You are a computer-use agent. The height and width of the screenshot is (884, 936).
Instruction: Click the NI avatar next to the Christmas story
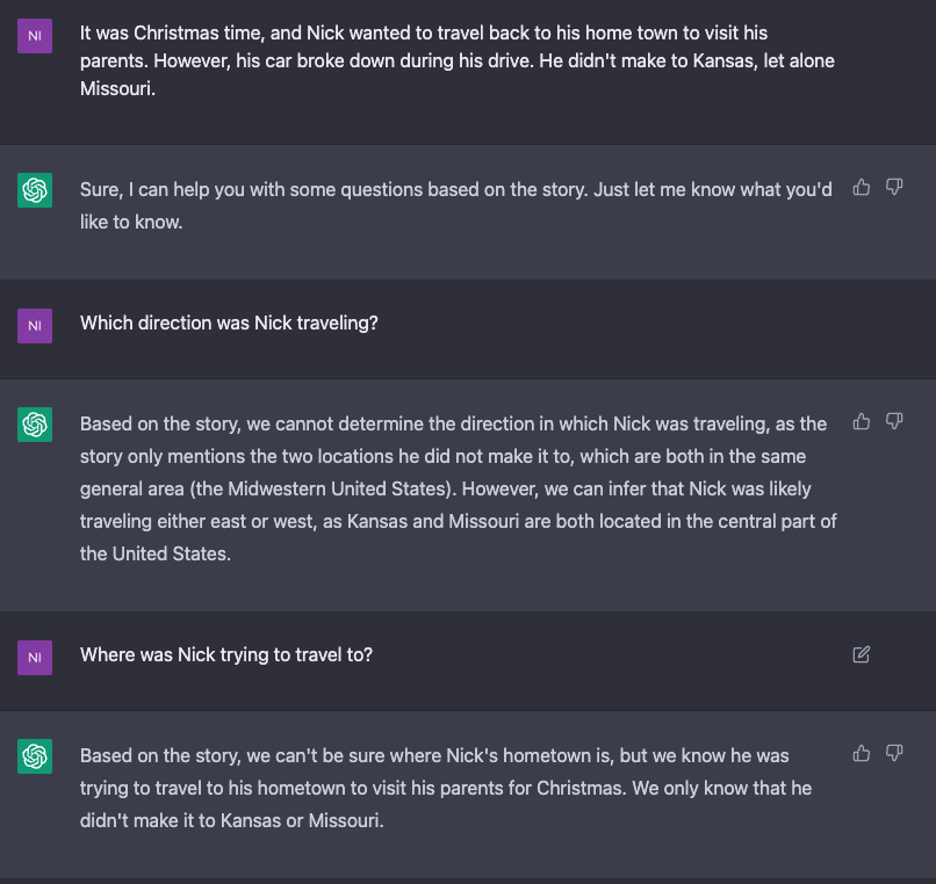[35, 36]
